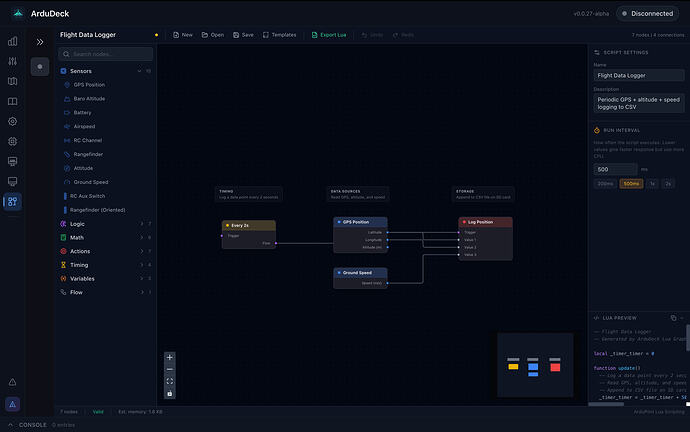Select the 2s run interval preset

668,184
